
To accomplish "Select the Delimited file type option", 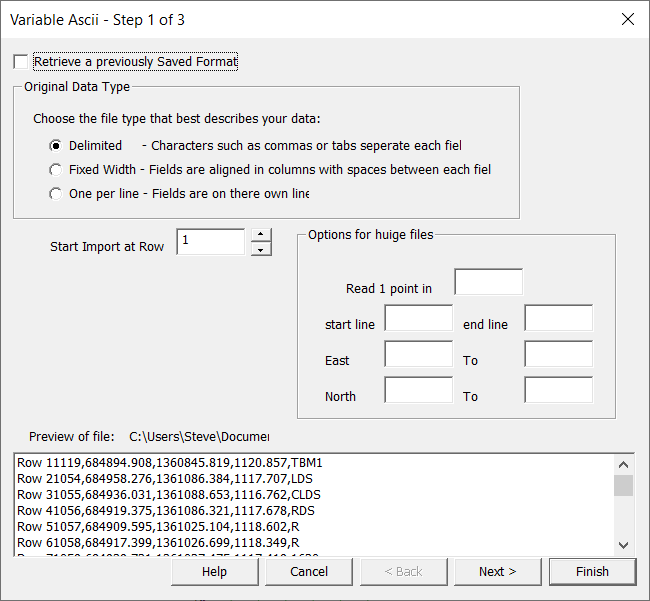I will (56, 145).
